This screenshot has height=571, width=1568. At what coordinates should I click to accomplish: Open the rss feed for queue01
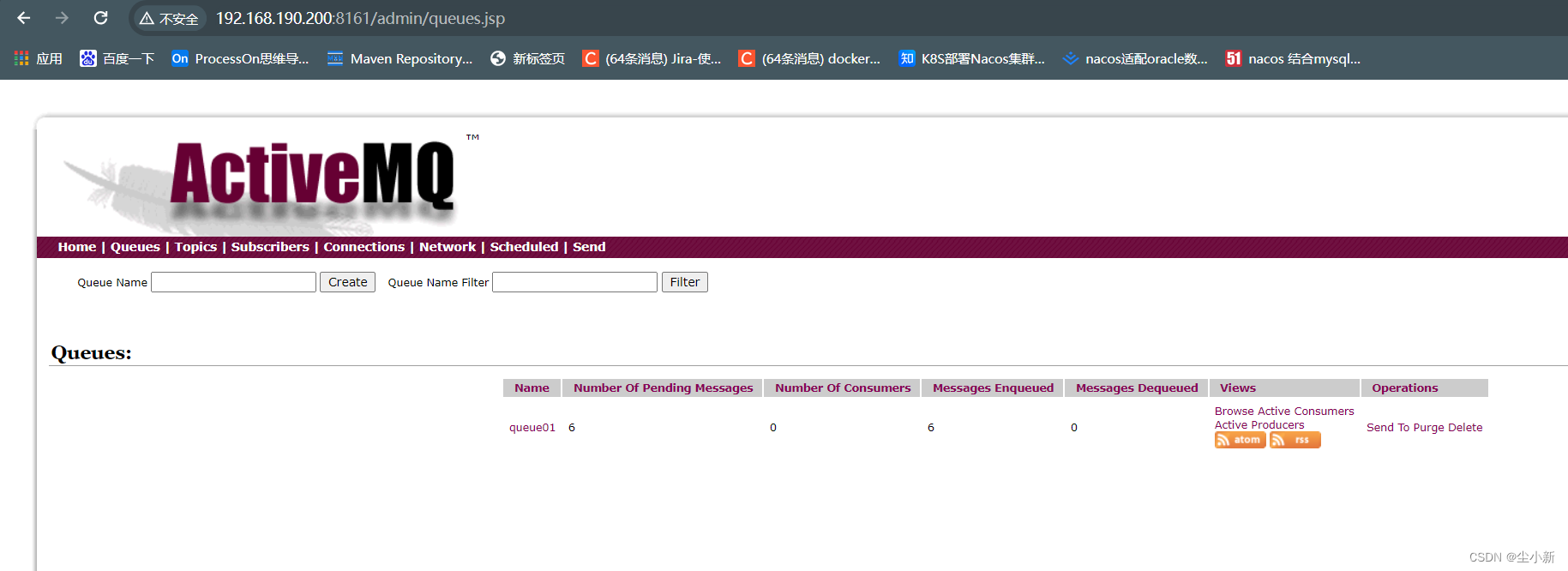tap(1295, 440)
